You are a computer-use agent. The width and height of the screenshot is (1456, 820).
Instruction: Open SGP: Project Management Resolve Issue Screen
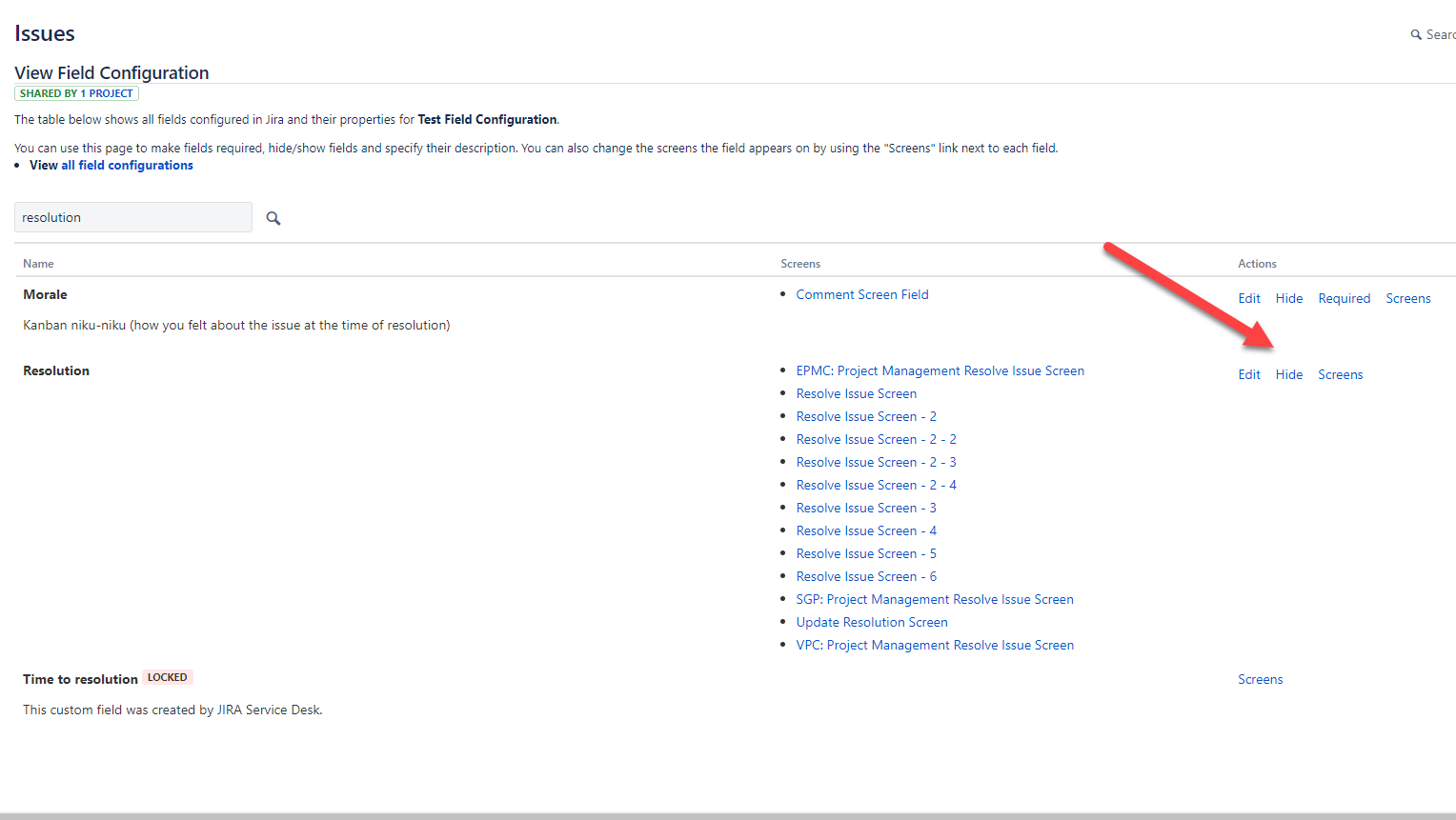click(935, 598)
